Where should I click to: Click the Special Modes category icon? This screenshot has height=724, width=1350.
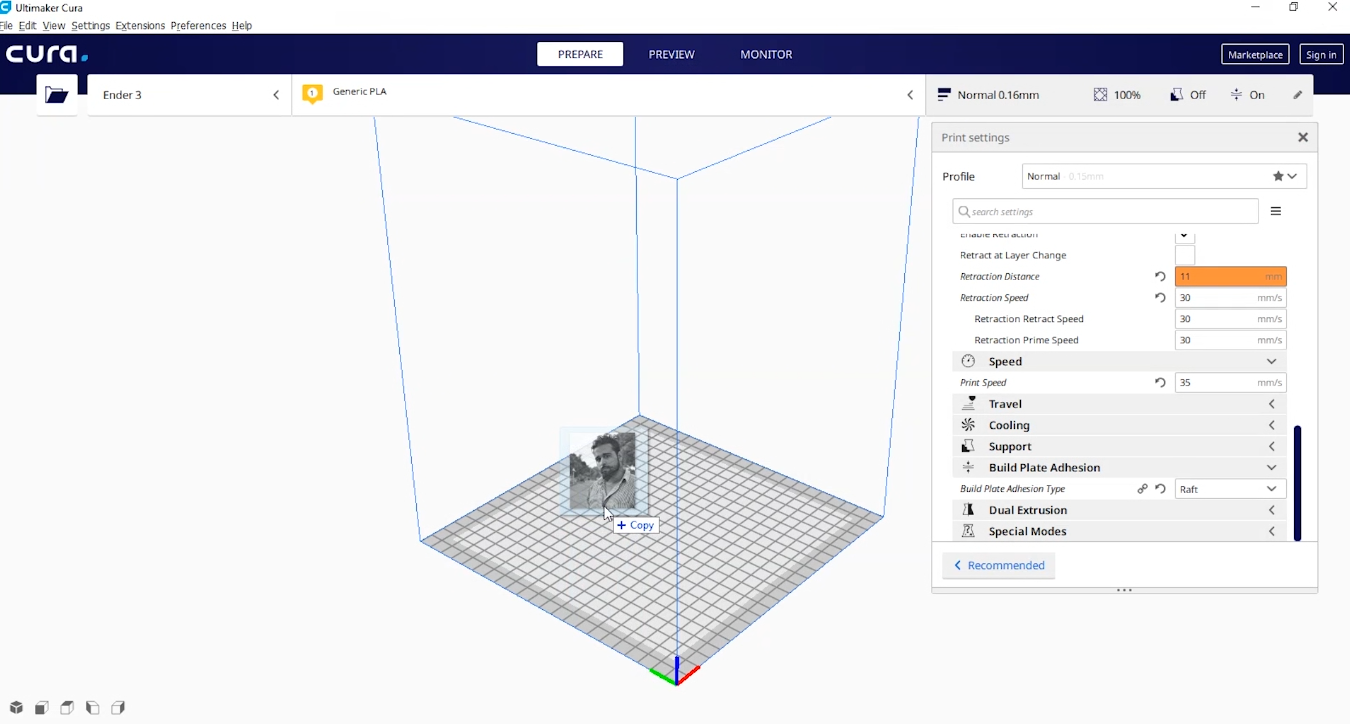968,531
